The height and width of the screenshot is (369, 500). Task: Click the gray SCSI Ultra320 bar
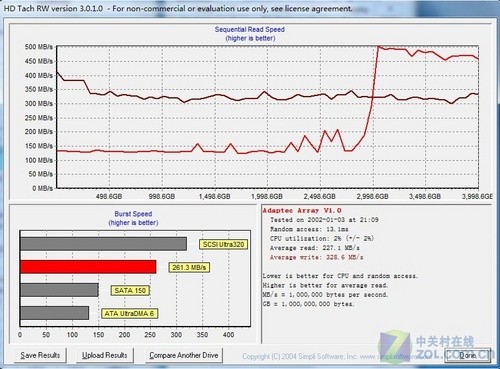point(103,244)
